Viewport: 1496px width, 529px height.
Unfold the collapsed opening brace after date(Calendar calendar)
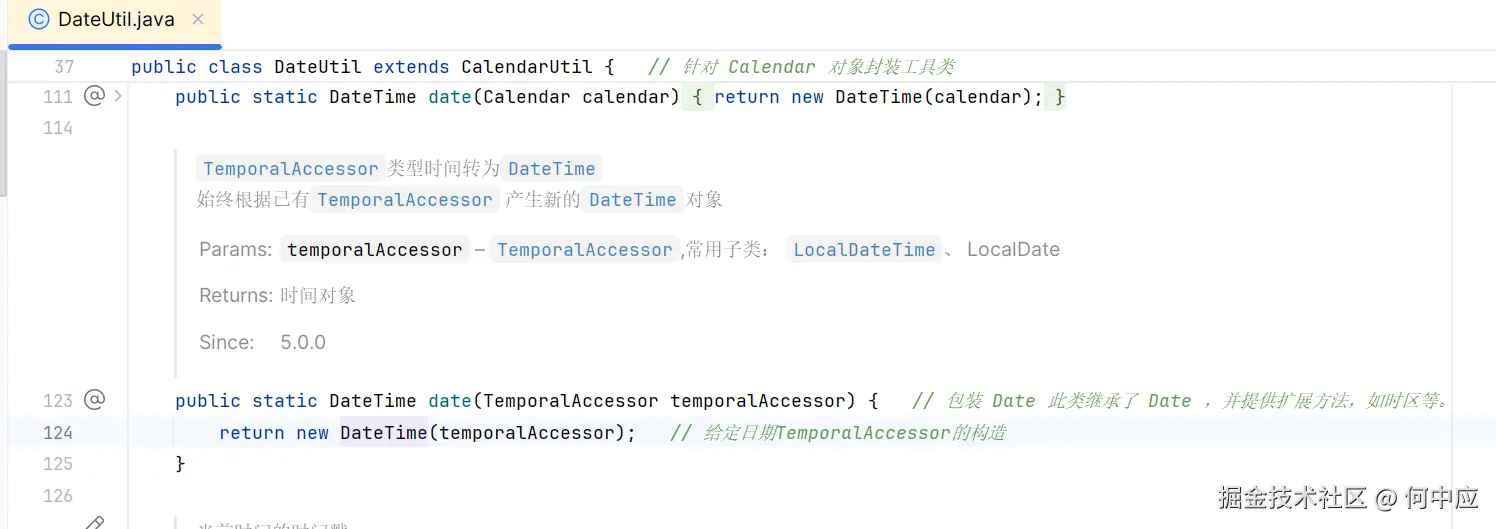pos(697,97)
